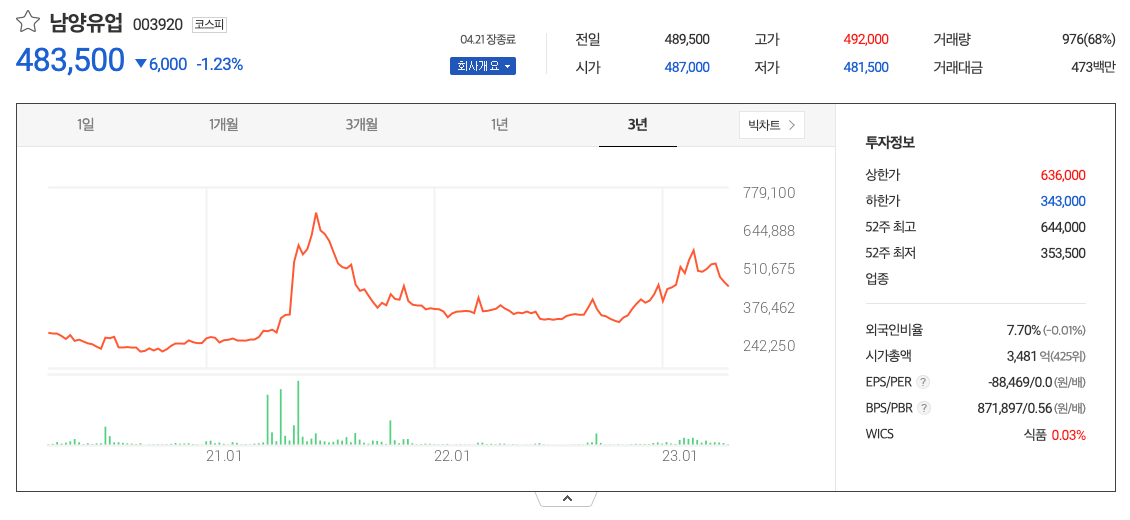Click the 상한가 value 636,000
This screenshot has width=1130, height=520.
tap(1063, 175)
